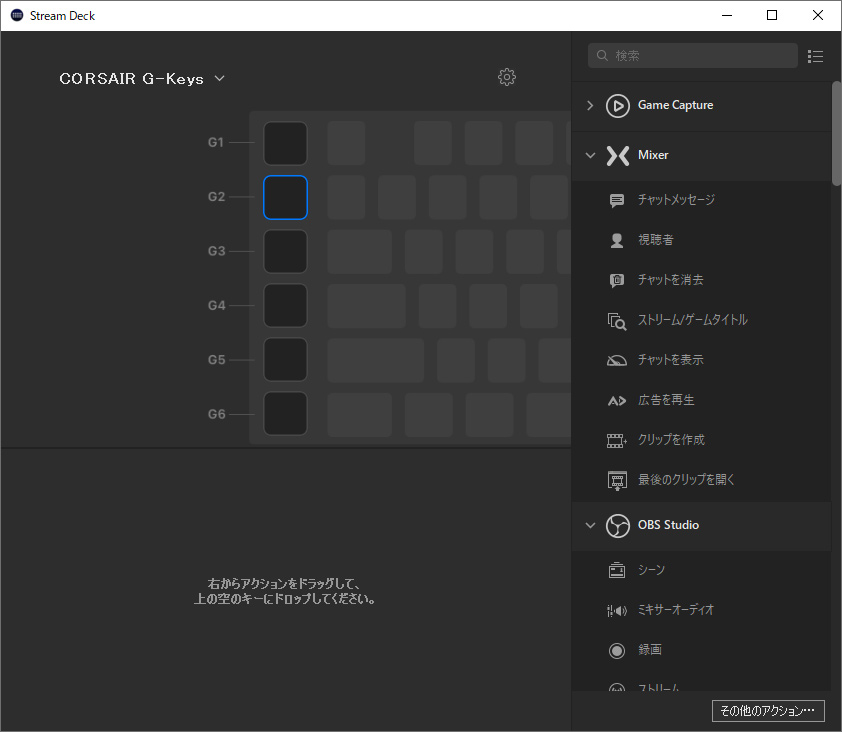Click the シーン action label
The height and width of the screenshot is (732, 842).
tap(651, 570)
